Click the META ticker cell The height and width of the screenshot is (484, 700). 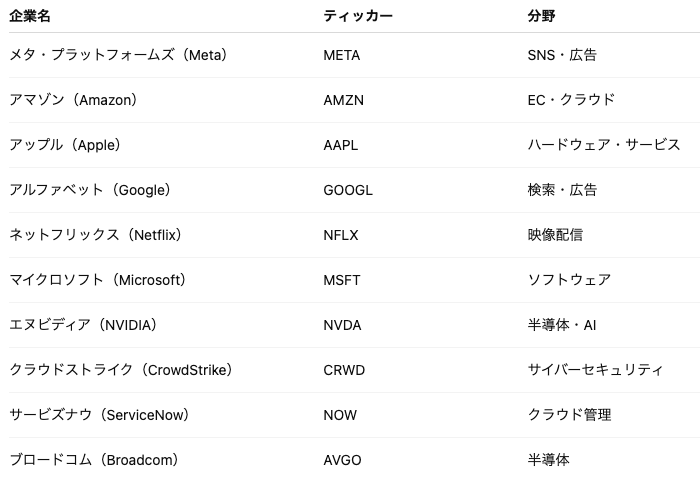pyautogui.click(x=342, y=55)
